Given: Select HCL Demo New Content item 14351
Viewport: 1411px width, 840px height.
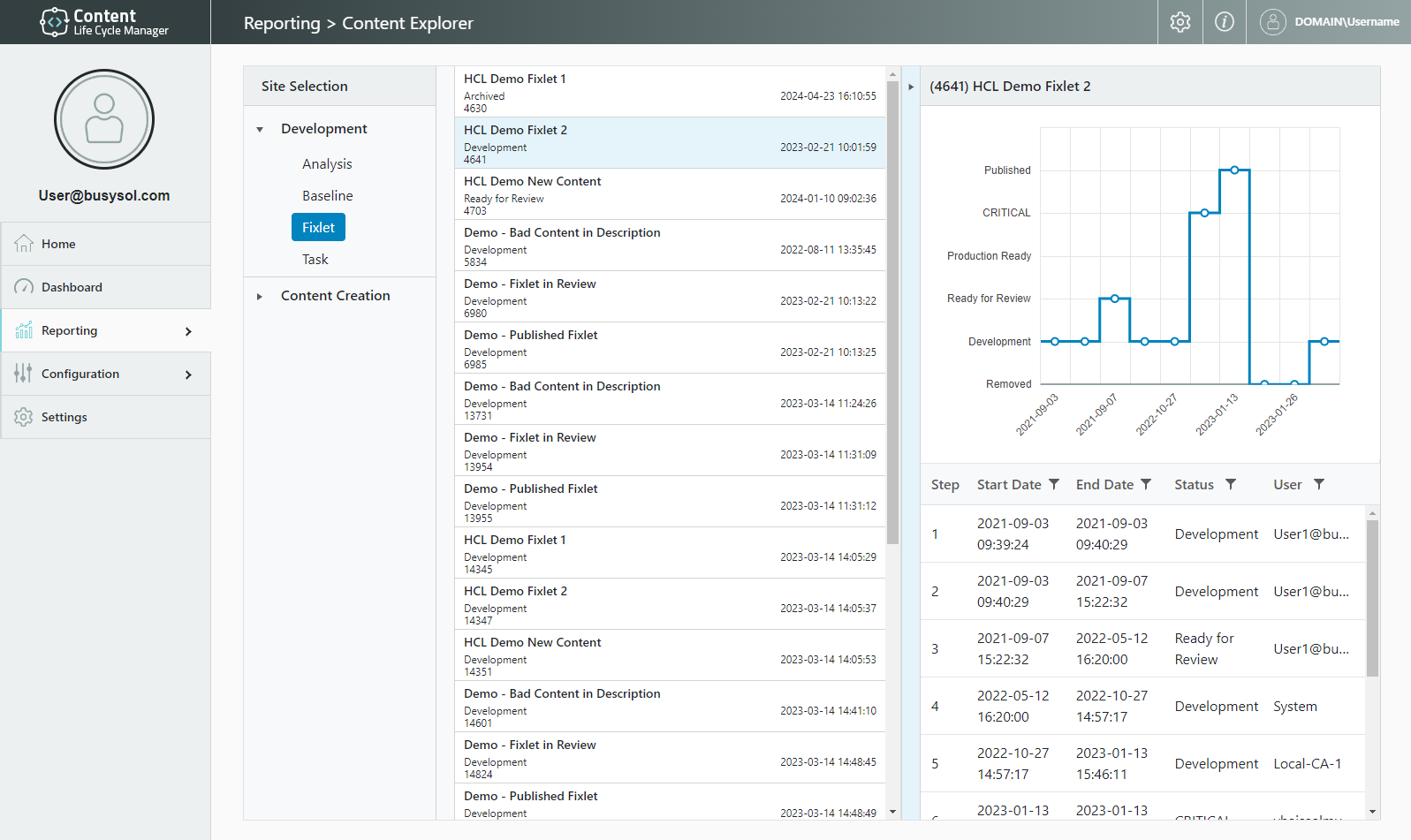Looking at the screenshot, I should 670,655.
